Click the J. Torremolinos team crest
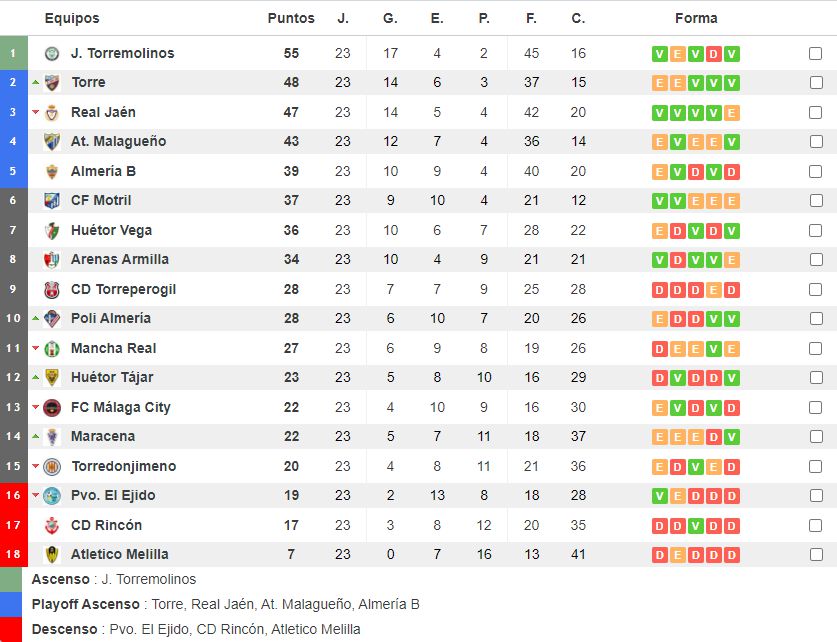 pyautogui.click(x=52, y=53)
